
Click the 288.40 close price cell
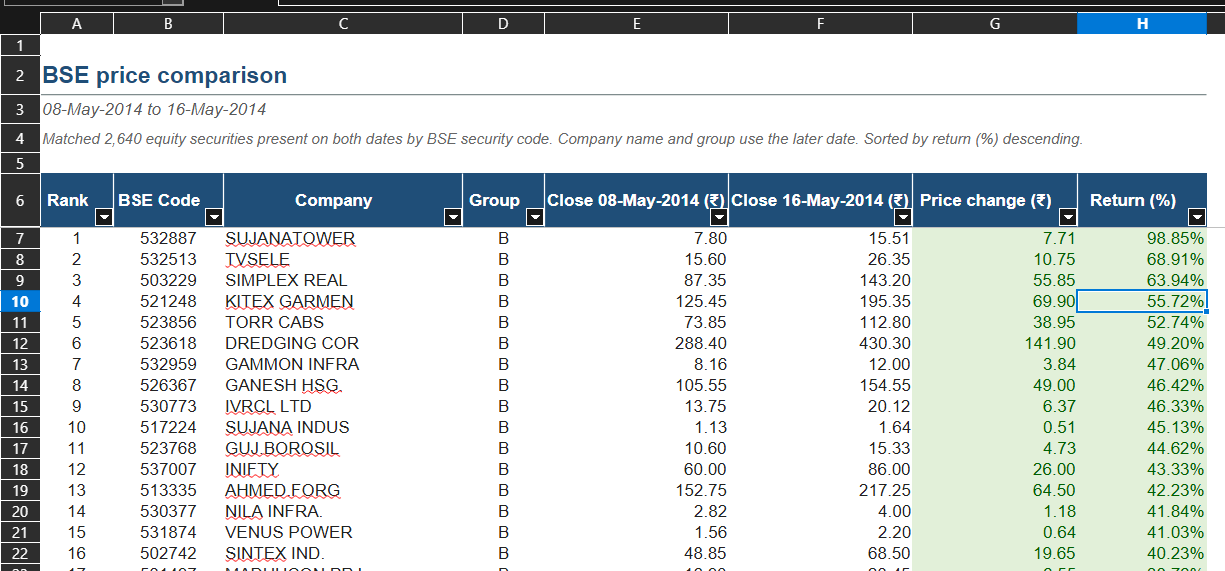click(x=636, y=343)
